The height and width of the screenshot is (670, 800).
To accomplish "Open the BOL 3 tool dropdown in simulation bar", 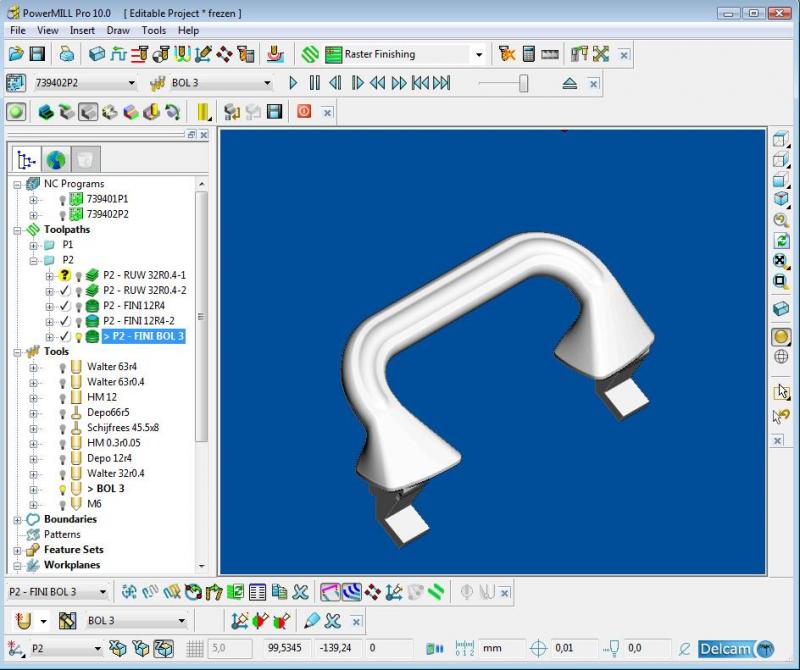I will pos(267,83).
